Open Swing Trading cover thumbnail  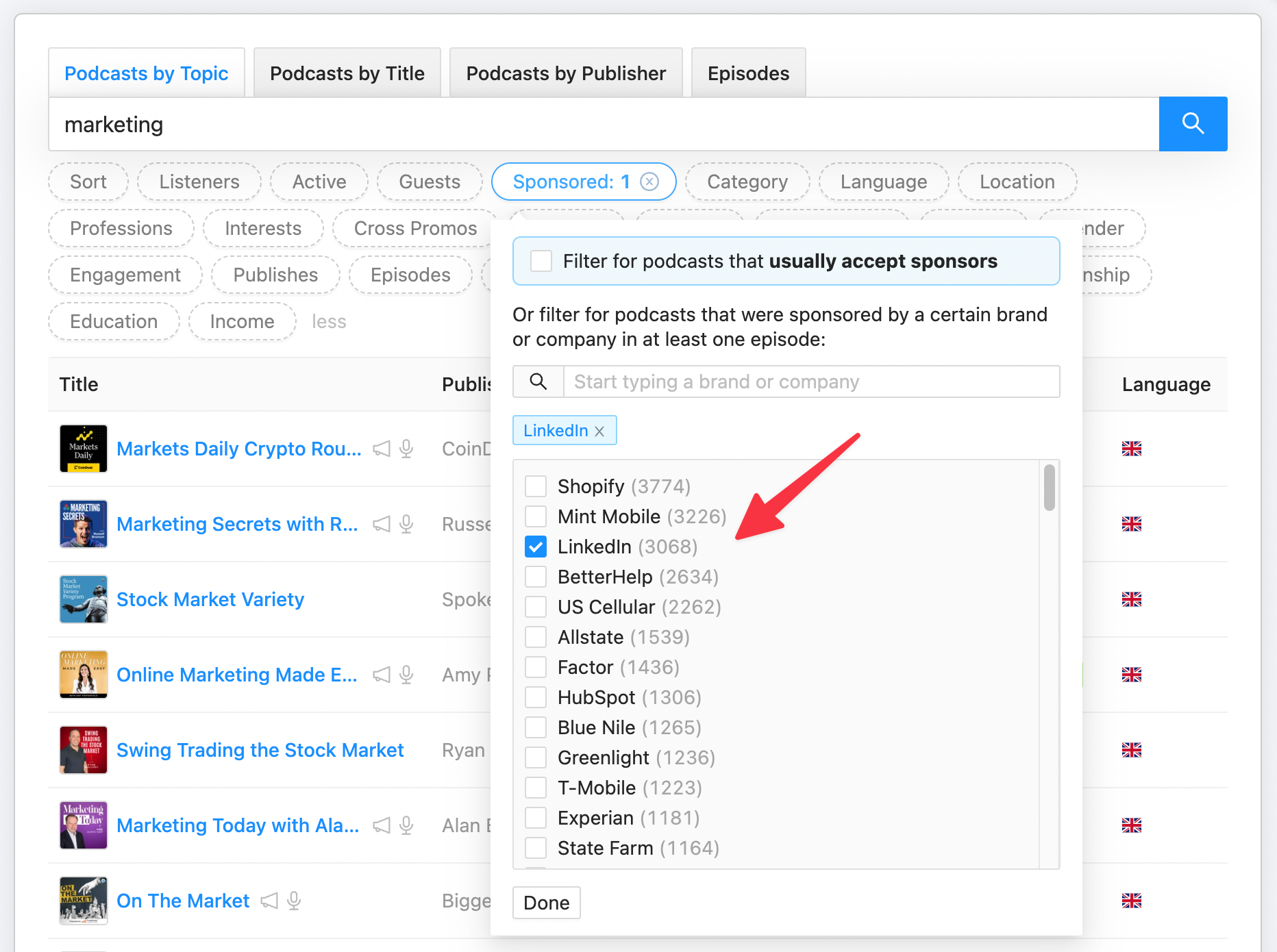(84, 750)
